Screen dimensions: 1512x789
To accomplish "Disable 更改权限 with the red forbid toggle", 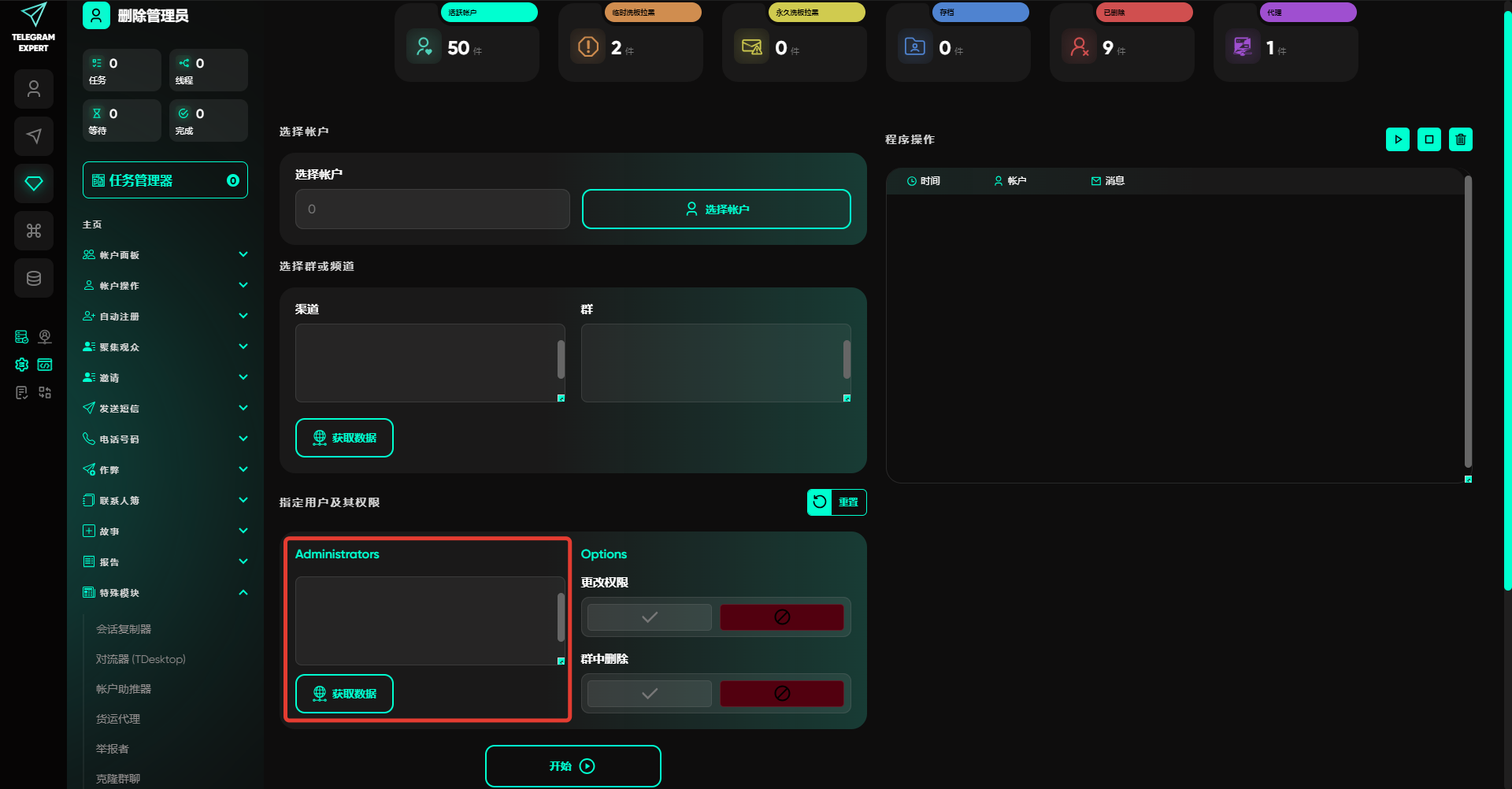I will (x=781, y=617).
